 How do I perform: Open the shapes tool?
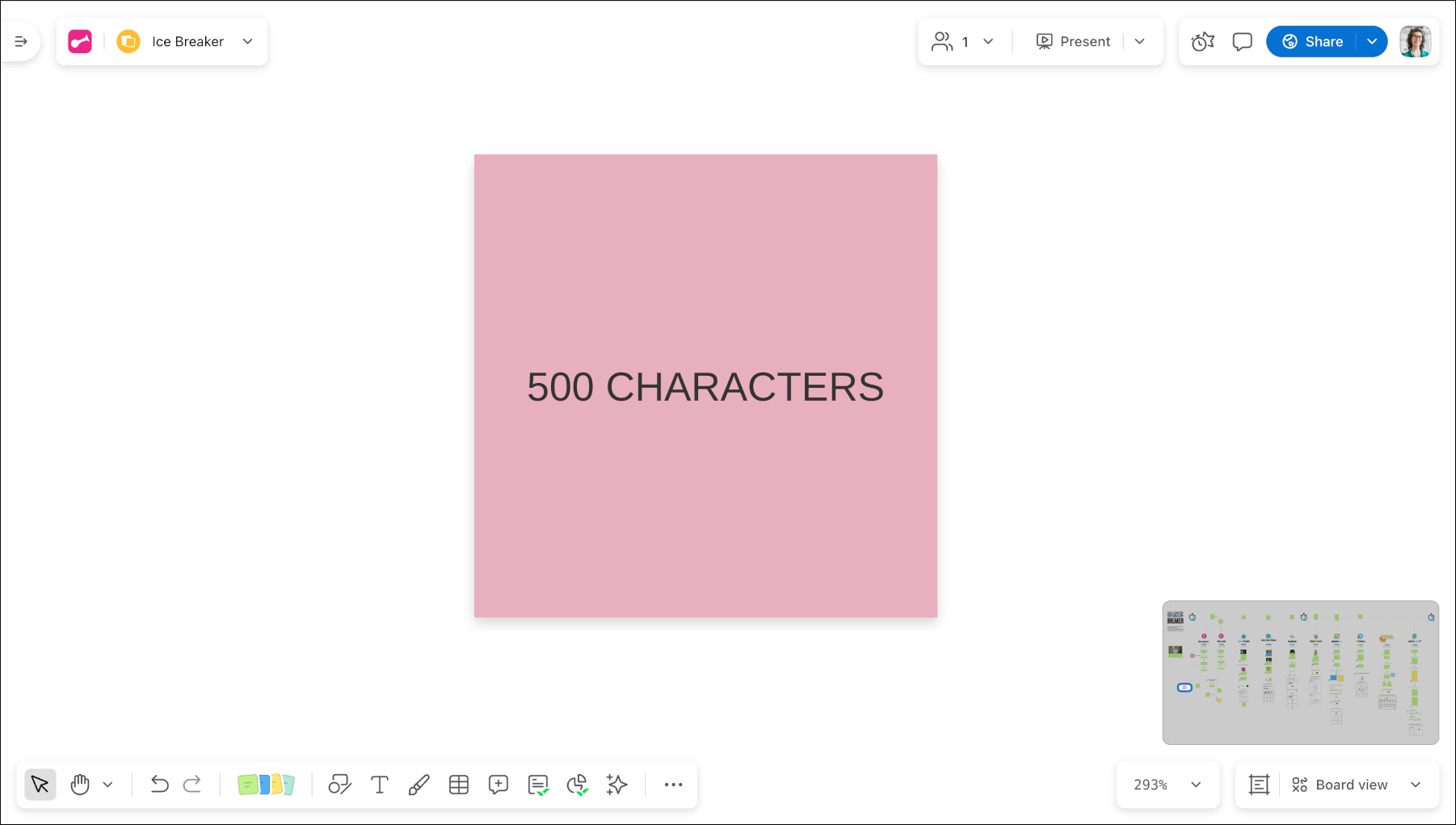(339, 785)
